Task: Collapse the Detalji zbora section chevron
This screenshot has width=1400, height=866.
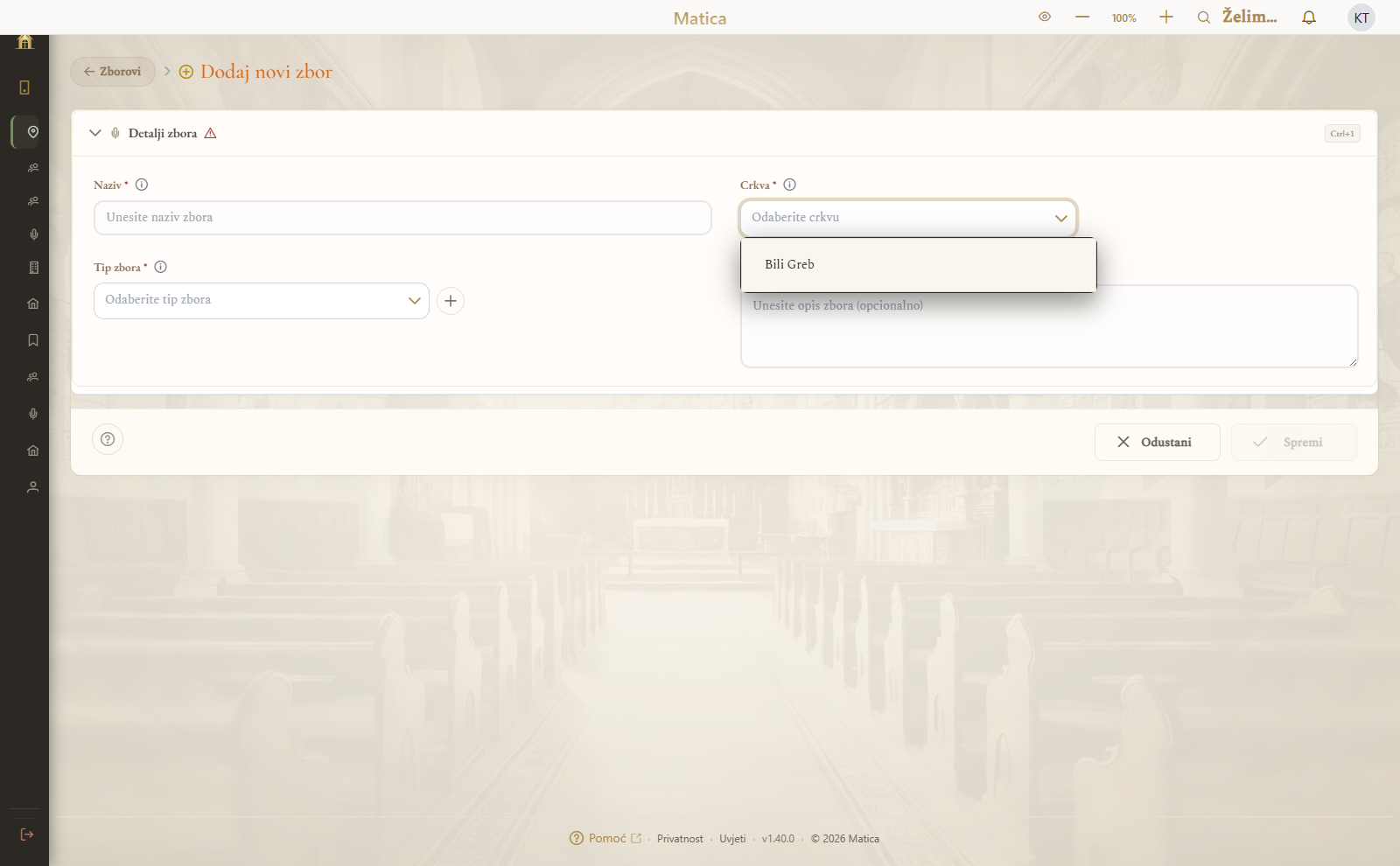Action: [95, 133]
